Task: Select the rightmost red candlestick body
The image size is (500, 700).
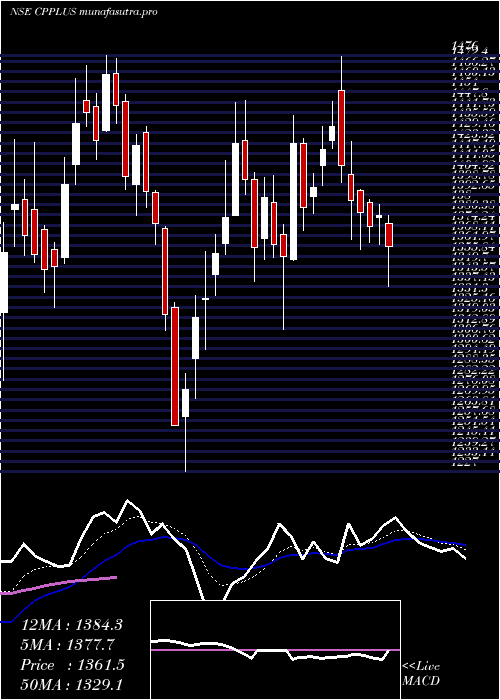Action: click(389, 235)
